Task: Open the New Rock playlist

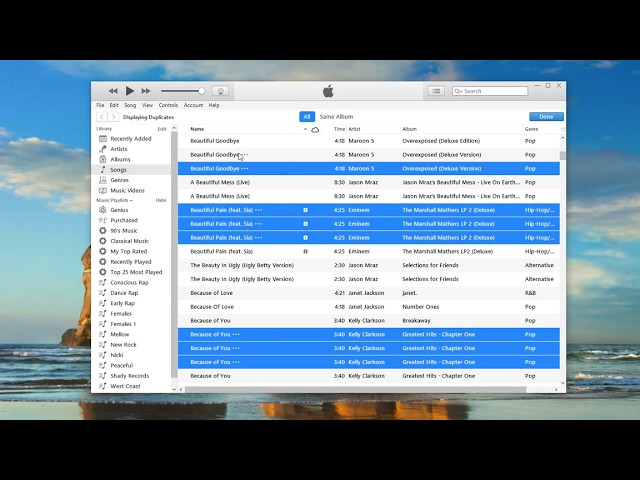Action: pyautogui.click(x=123, y=344)
